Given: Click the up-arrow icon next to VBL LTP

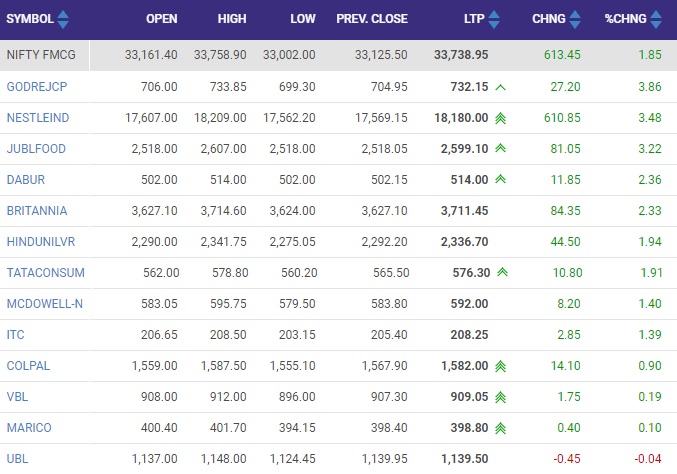Looking at the screenshot, I should point(500,397).
